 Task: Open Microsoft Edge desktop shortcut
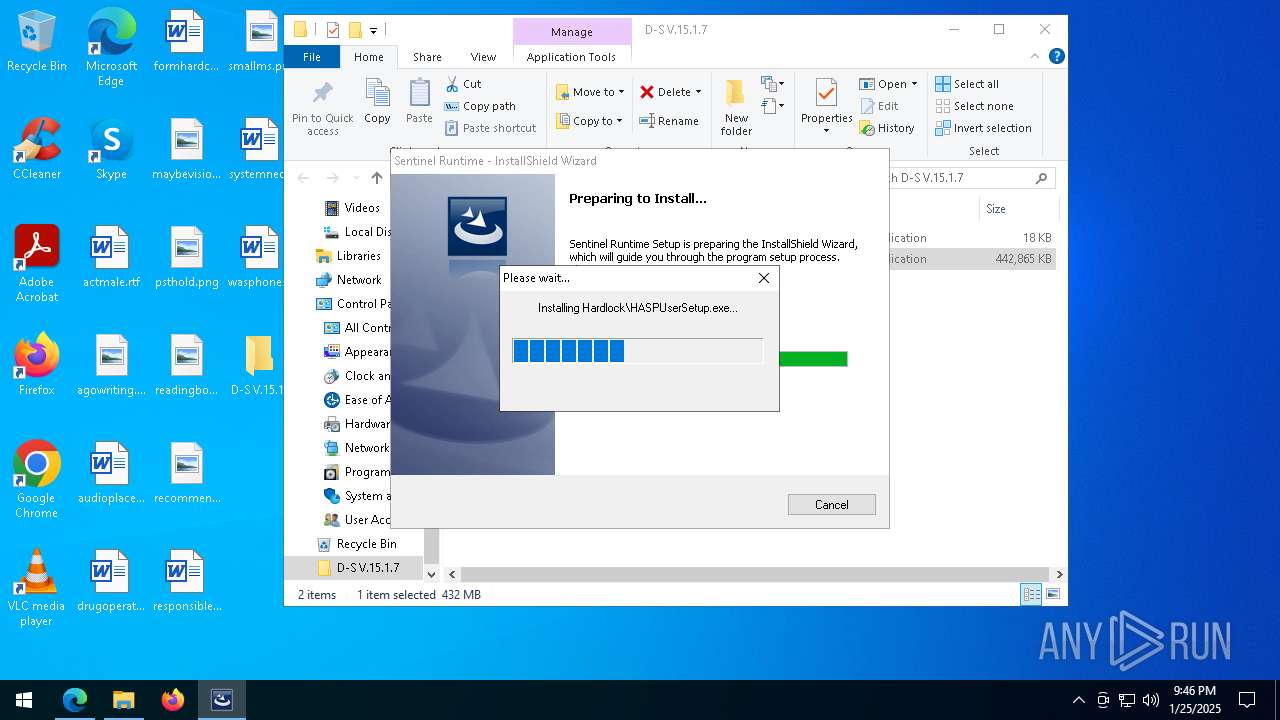point(111,48)
